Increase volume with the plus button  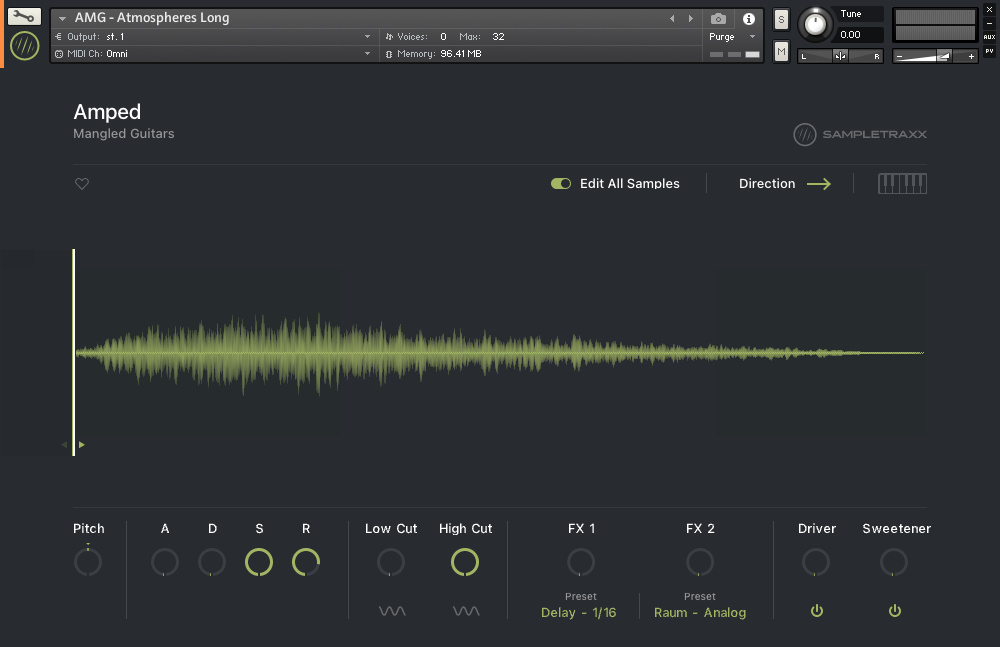coord(971,57)
